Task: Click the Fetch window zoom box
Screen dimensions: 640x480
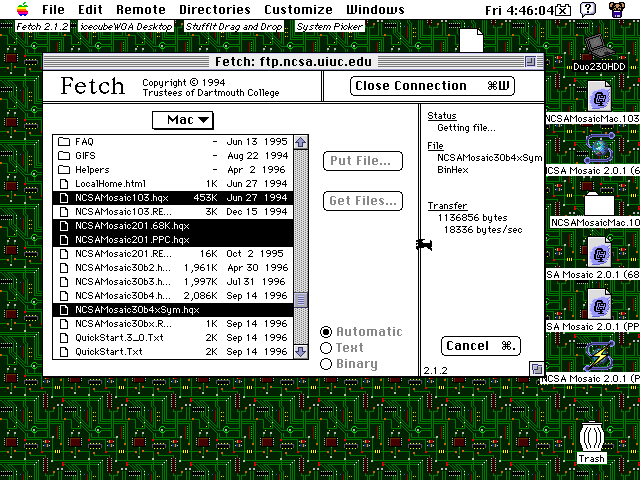Action: coord(530,62)
